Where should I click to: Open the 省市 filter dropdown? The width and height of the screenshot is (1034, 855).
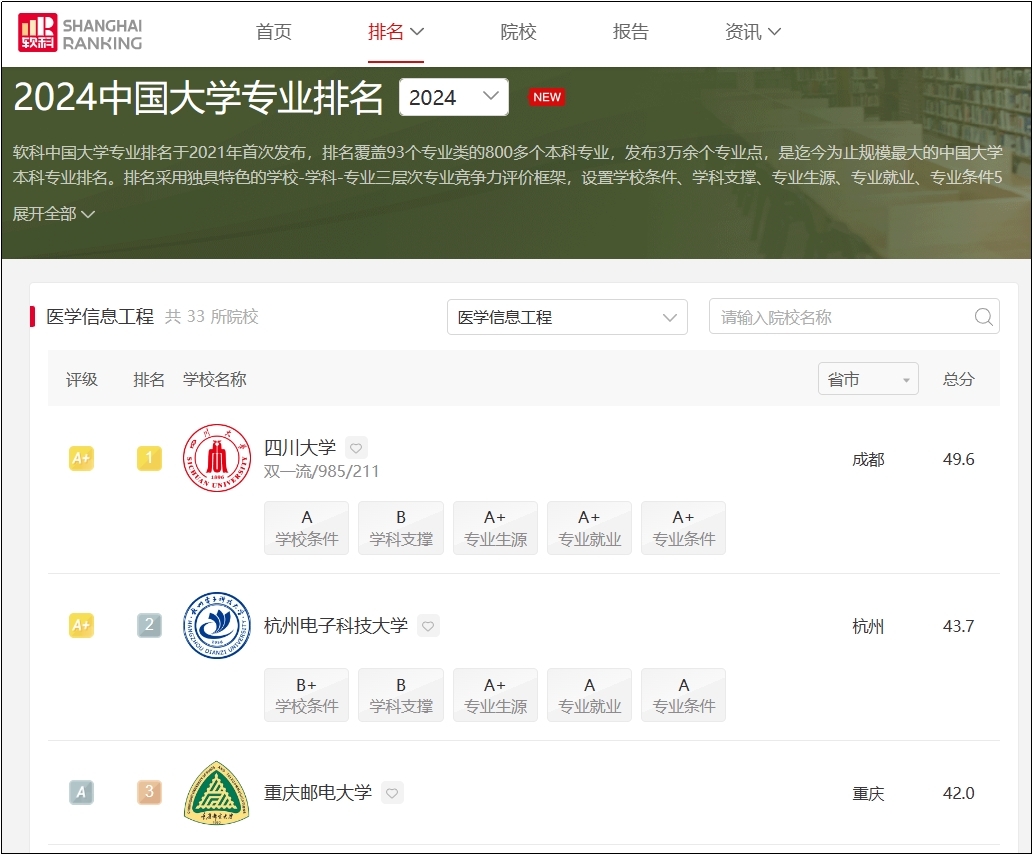867,379
